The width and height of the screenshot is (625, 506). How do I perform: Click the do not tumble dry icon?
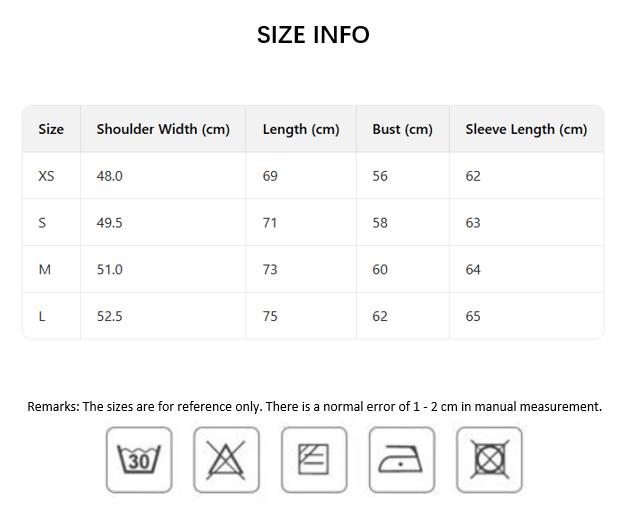point(489,460)
